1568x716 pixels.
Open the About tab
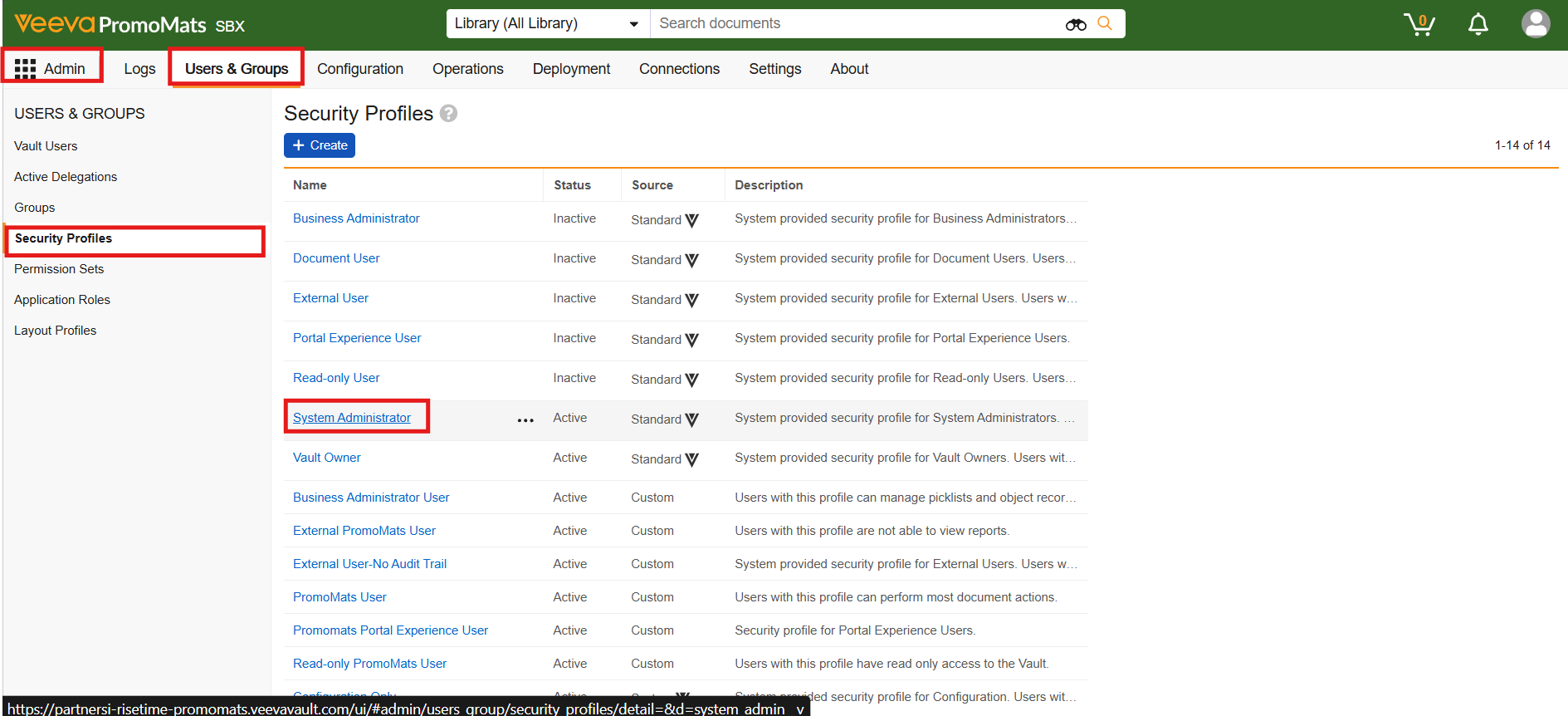849,69
